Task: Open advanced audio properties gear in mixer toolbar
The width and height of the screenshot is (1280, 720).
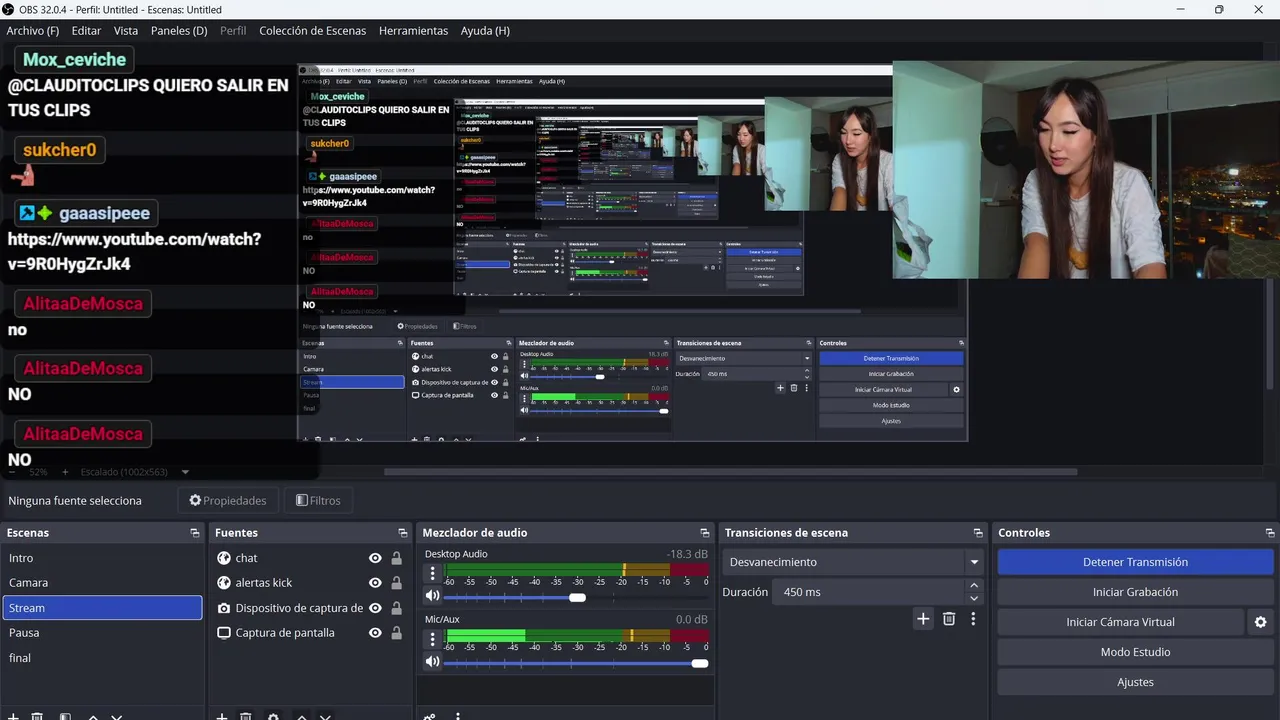Action: pyautogui.click(x=430, y=716)
